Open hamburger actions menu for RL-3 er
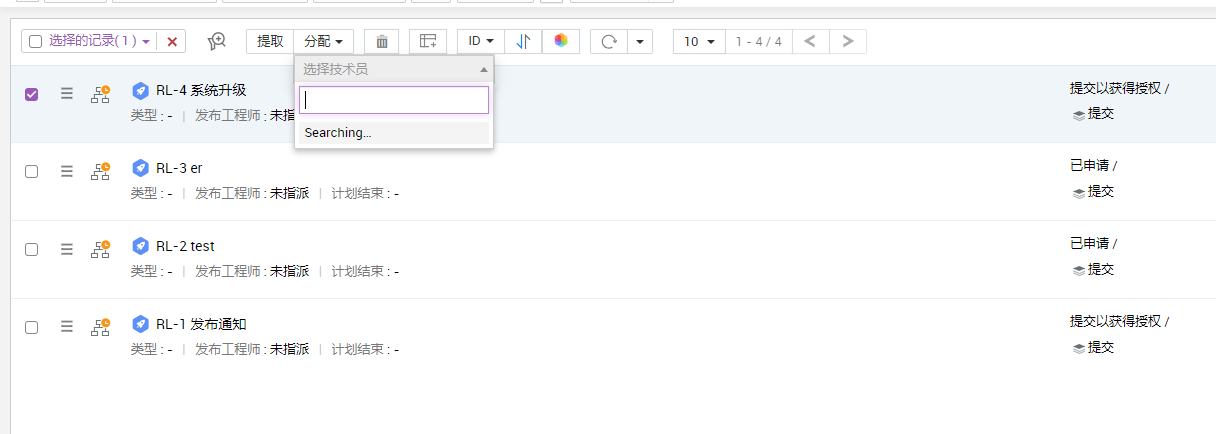This screenshot has width=1216, height=434. (x=67, y=171)
